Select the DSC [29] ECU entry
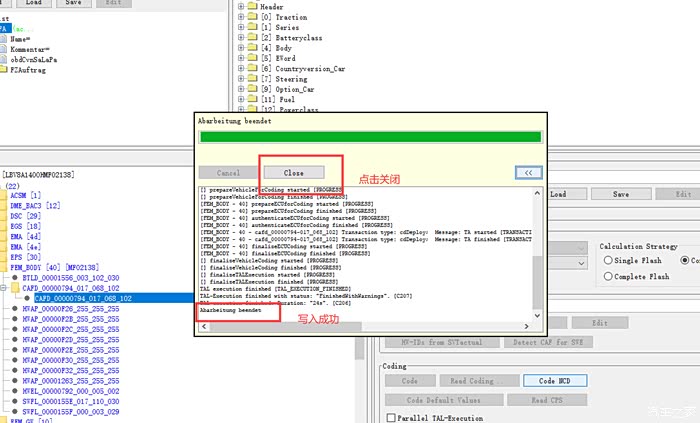This screenshot has width=700, height=423. tap(26, 216)
